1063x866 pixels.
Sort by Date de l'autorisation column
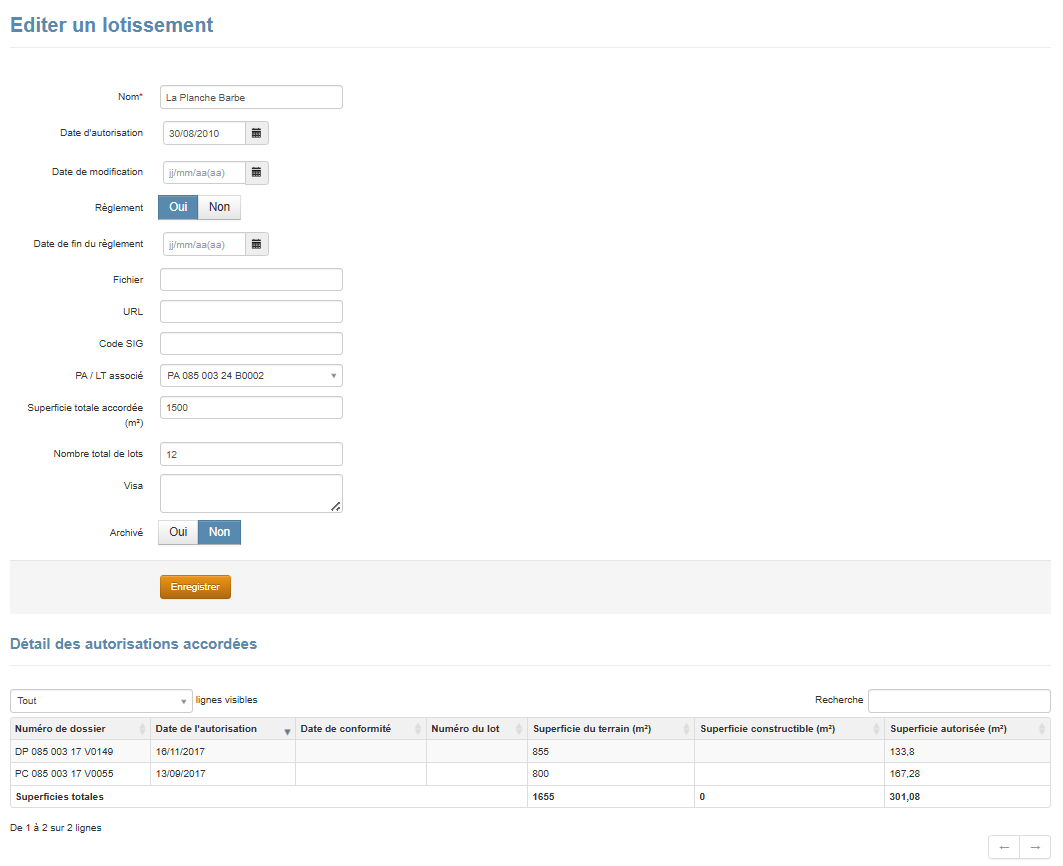(221, 729)
